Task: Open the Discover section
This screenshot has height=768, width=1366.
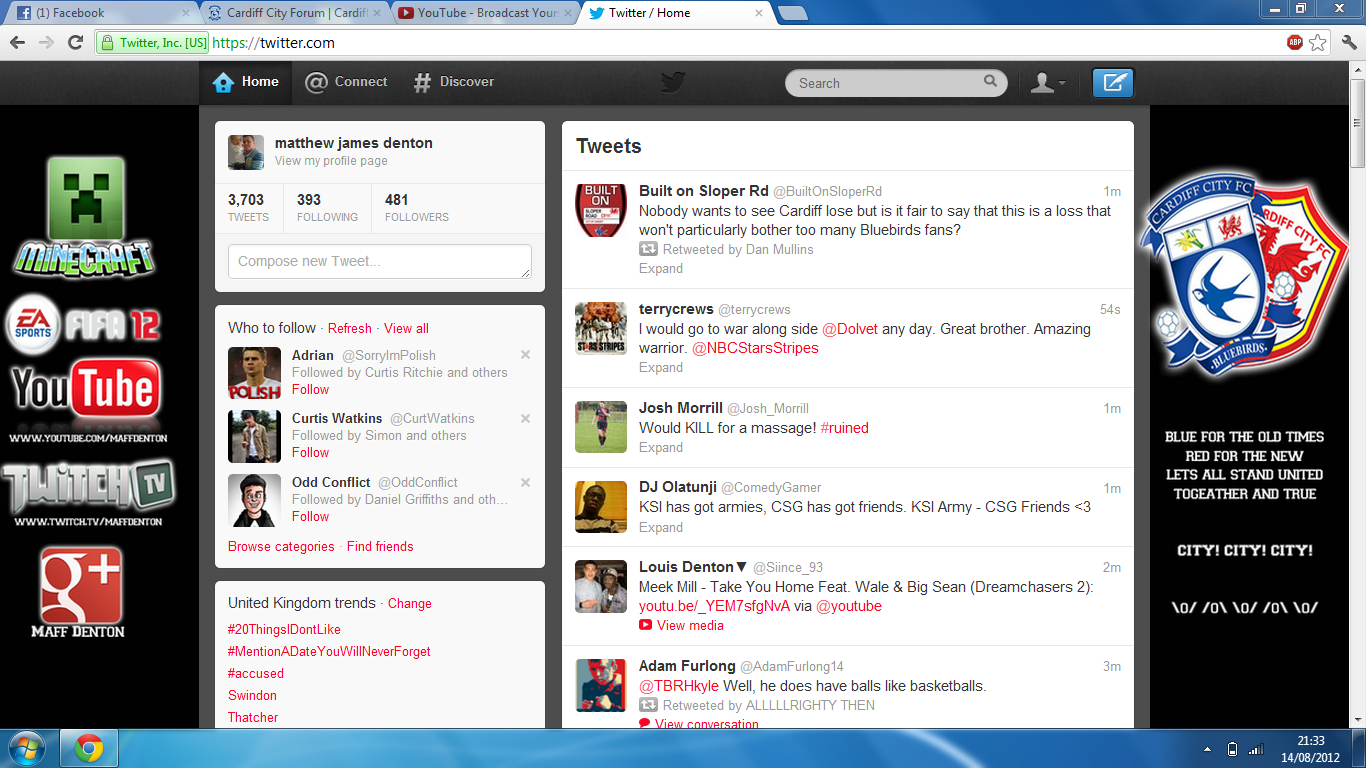Action: coord(454,82)
